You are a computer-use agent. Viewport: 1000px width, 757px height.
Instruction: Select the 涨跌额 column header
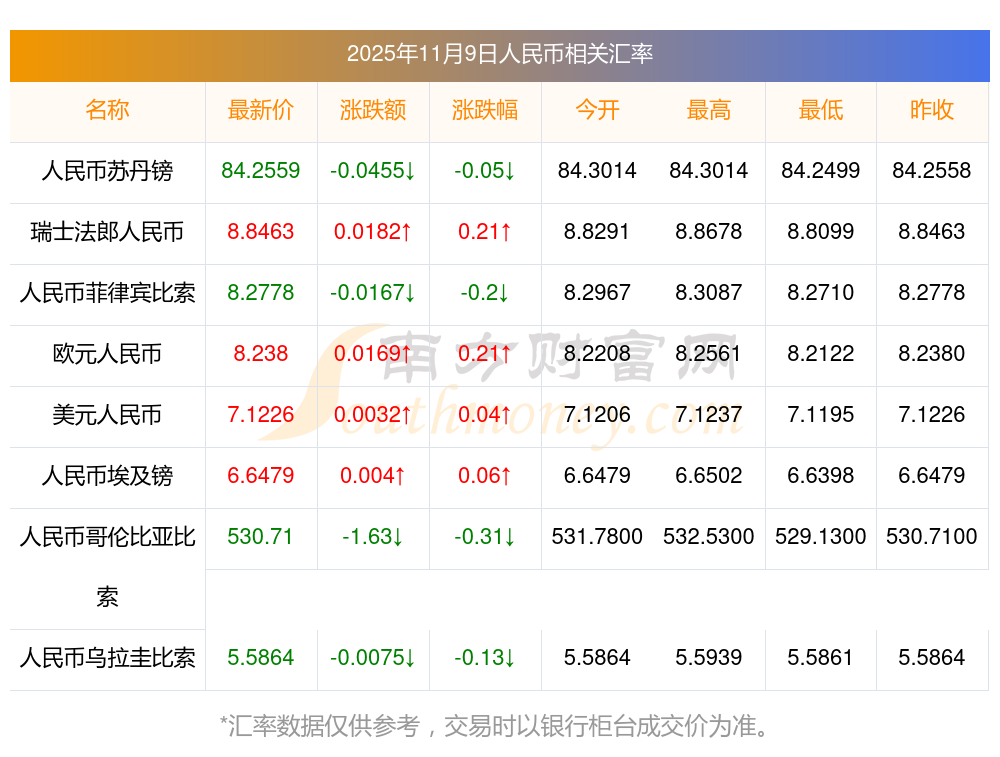(373, 110)
